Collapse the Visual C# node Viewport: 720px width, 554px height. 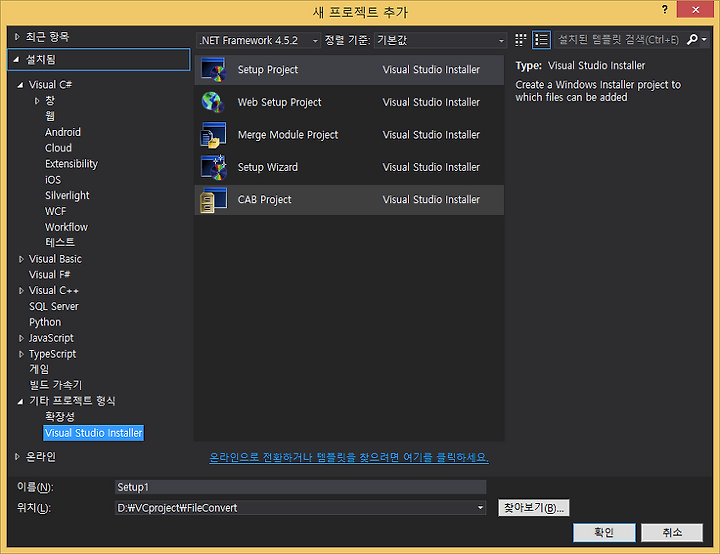click(20, 85)
